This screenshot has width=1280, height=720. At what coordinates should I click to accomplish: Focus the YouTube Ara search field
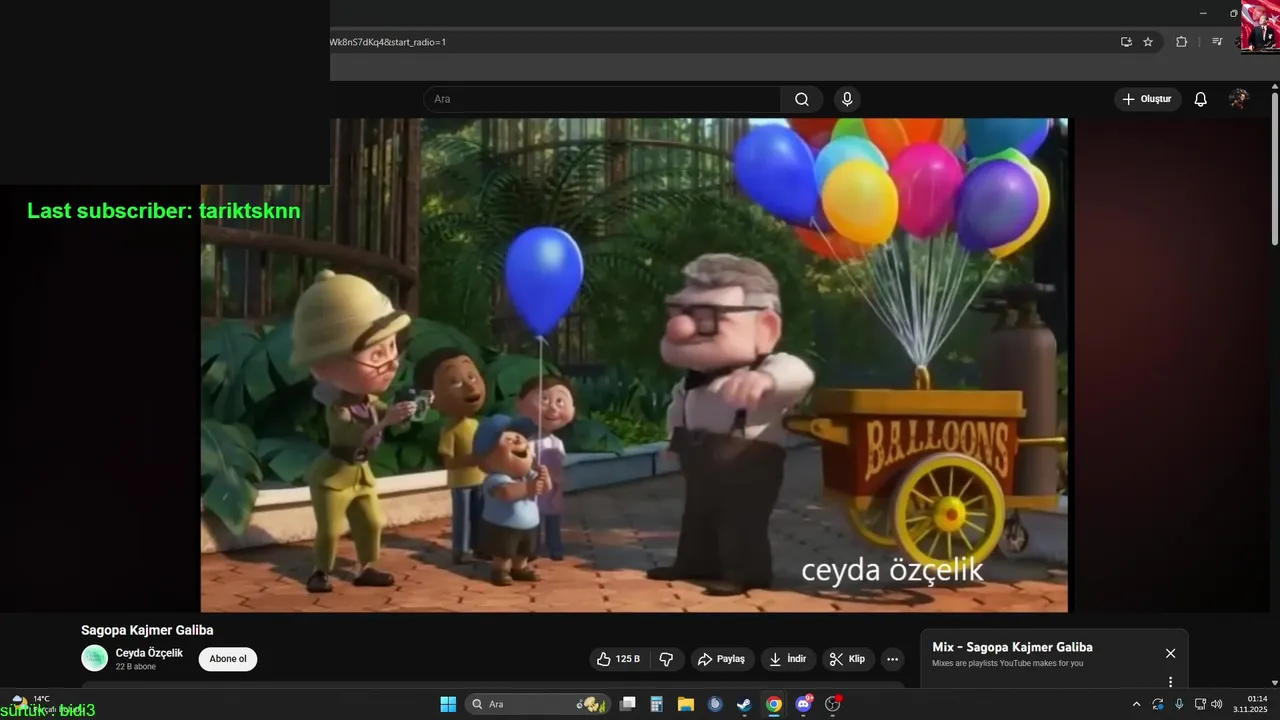click(x=602, y=99)
